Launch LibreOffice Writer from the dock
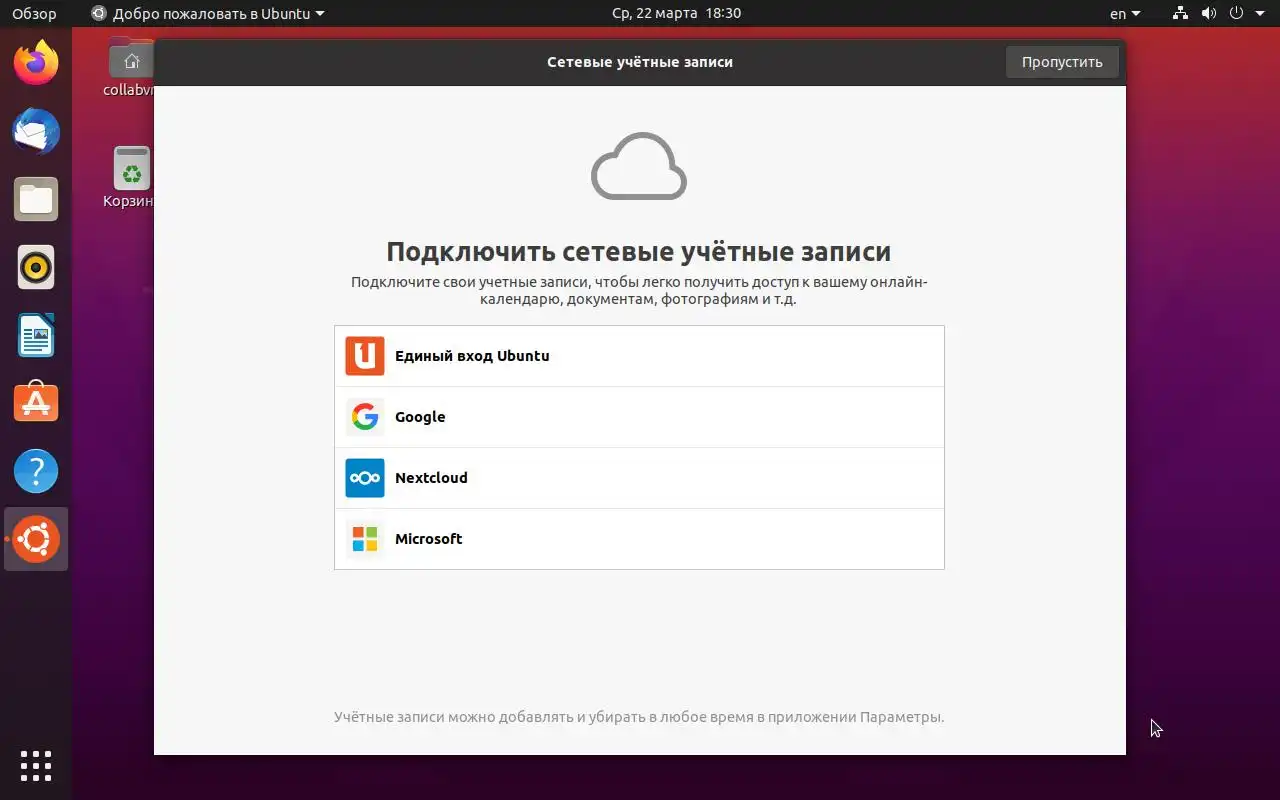This screenshot has width=1280, height=800. [x=36, y=336]
